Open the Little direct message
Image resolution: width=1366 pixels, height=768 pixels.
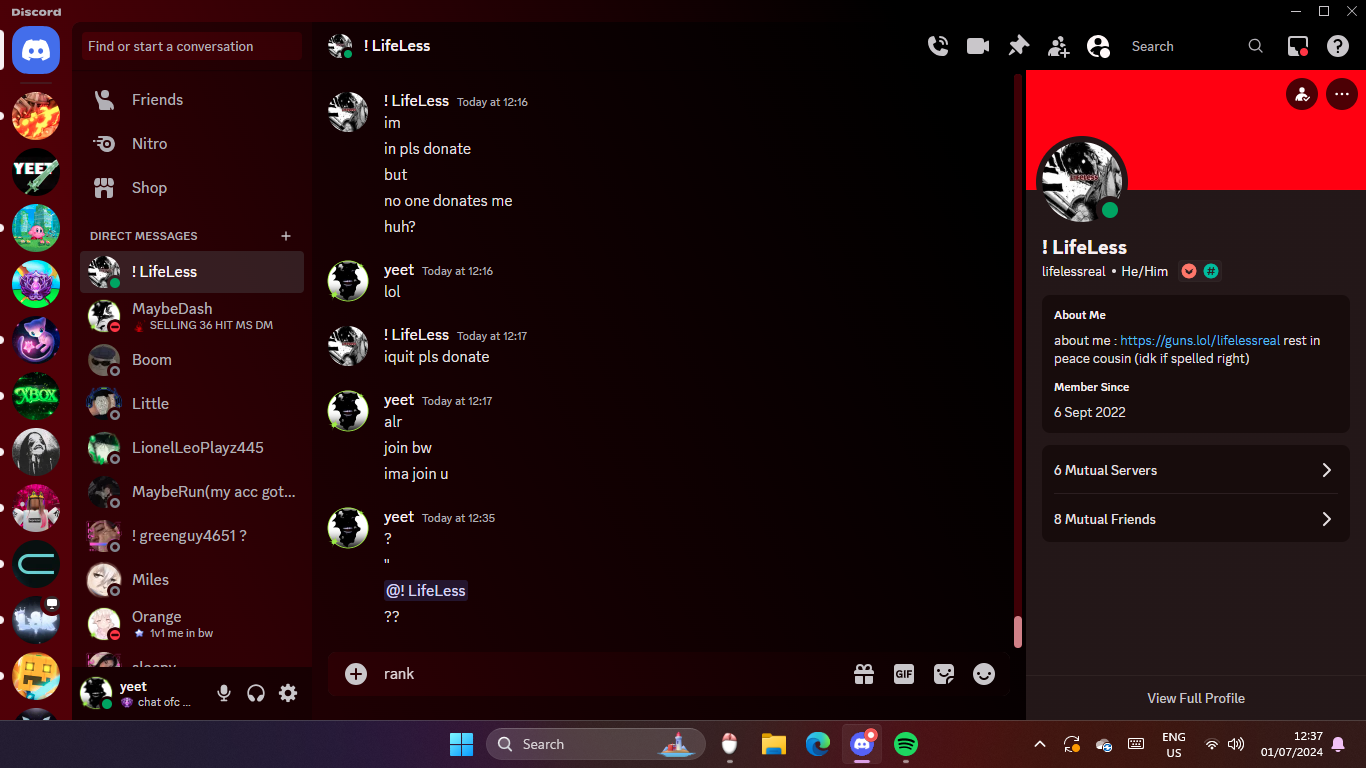click(x=192, y=404)
